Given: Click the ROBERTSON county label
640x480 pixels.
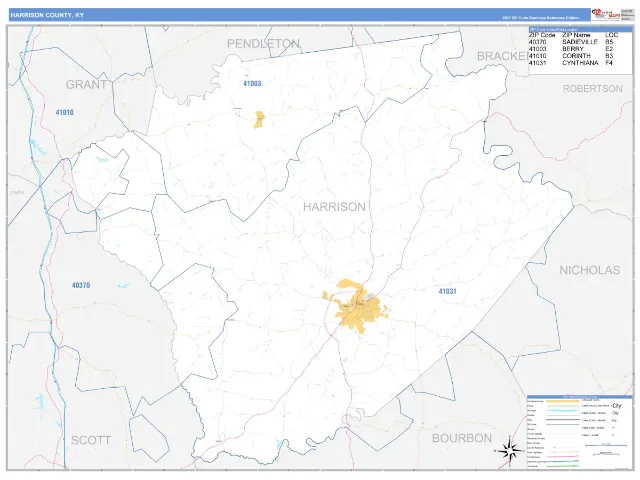Looking at the screenshot, I should 593,89.
